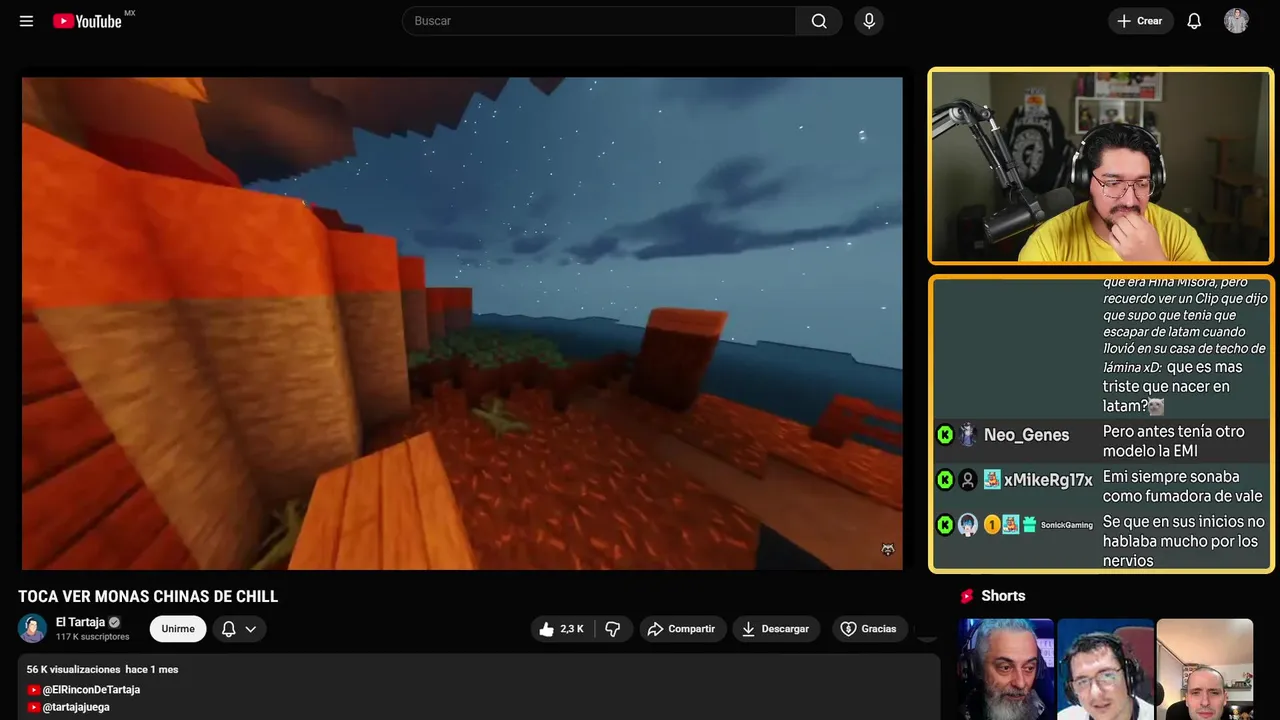Open first Short with bearded man
1280x720 pixels.
coord(1006,669)
